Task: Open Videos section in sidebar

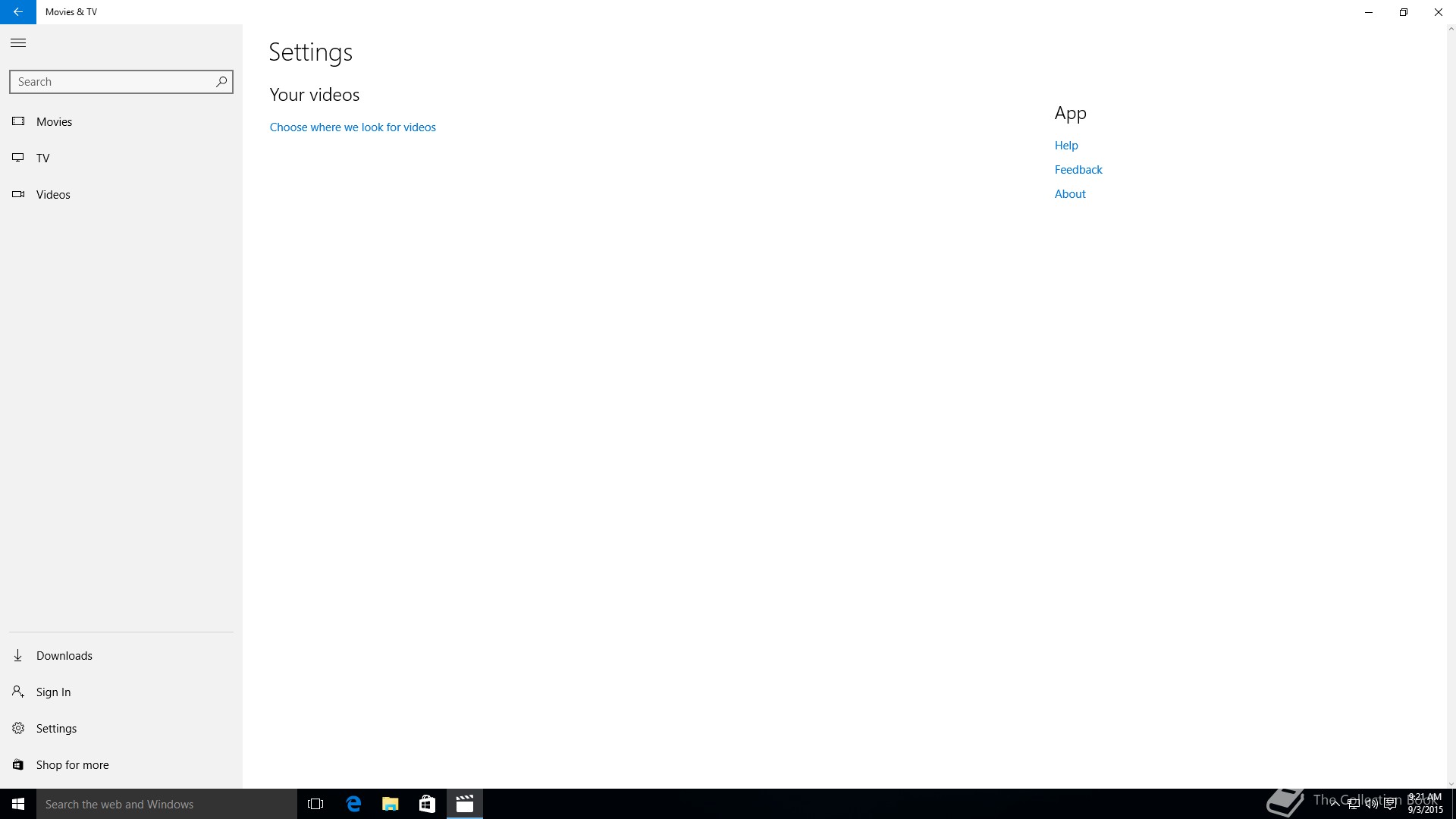Action: (53, 195)
